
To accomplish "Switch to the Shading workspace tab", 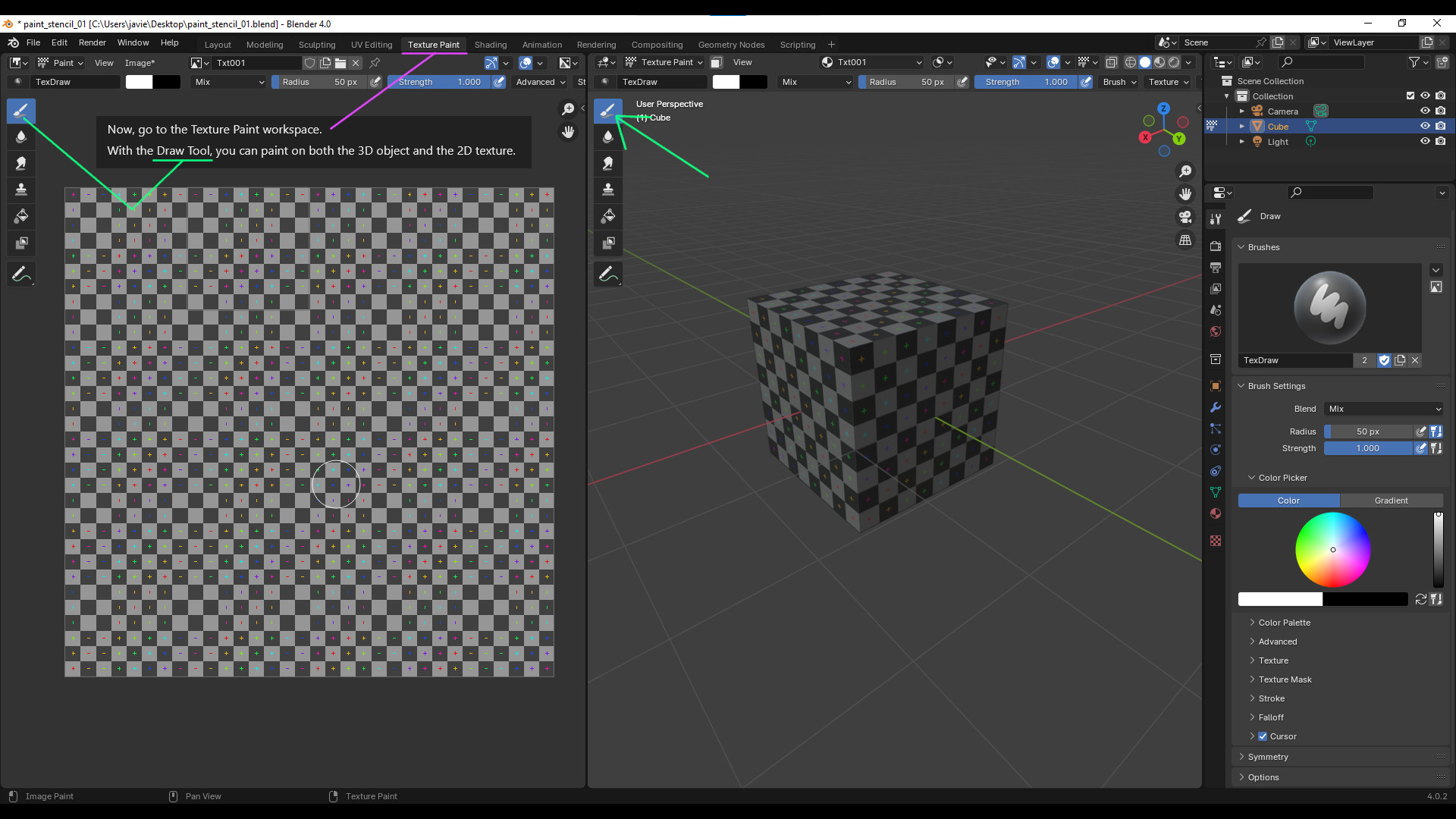I will pos(491,45).
